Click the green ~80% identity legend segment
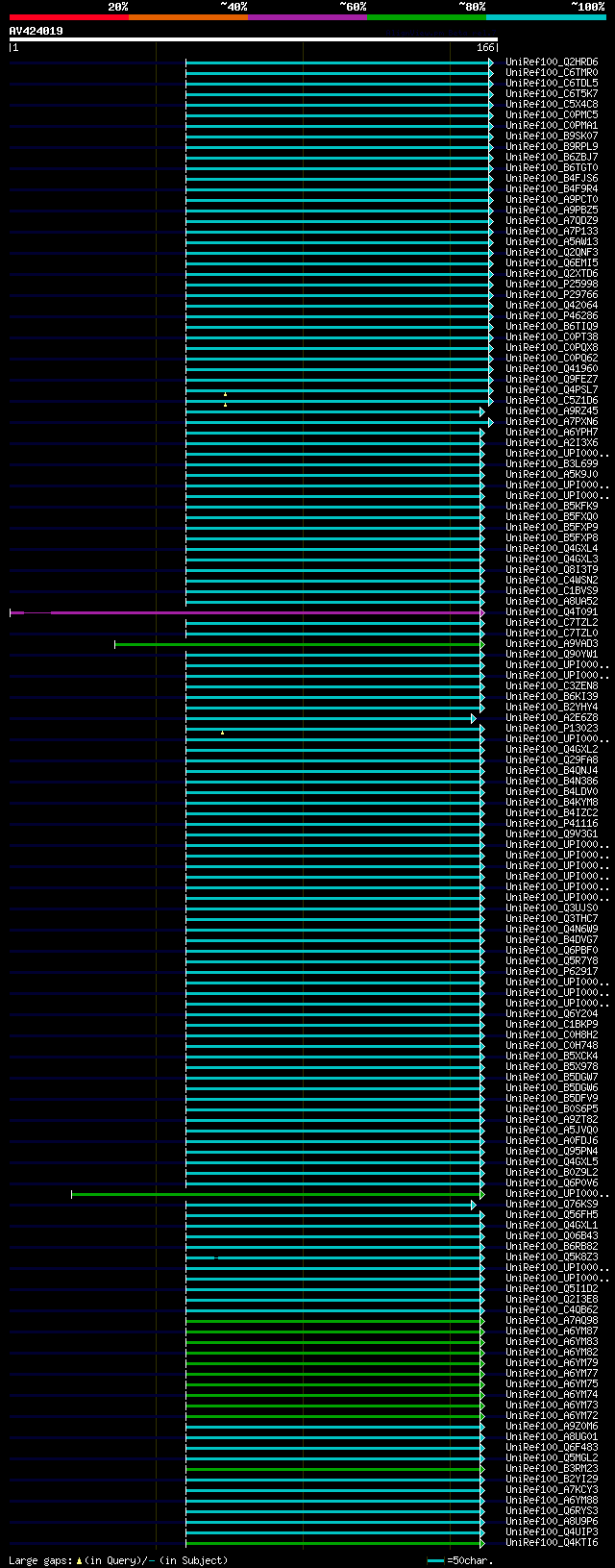Image resolution: width=615 pixels, height=1568 pixels. coord(427,17)
